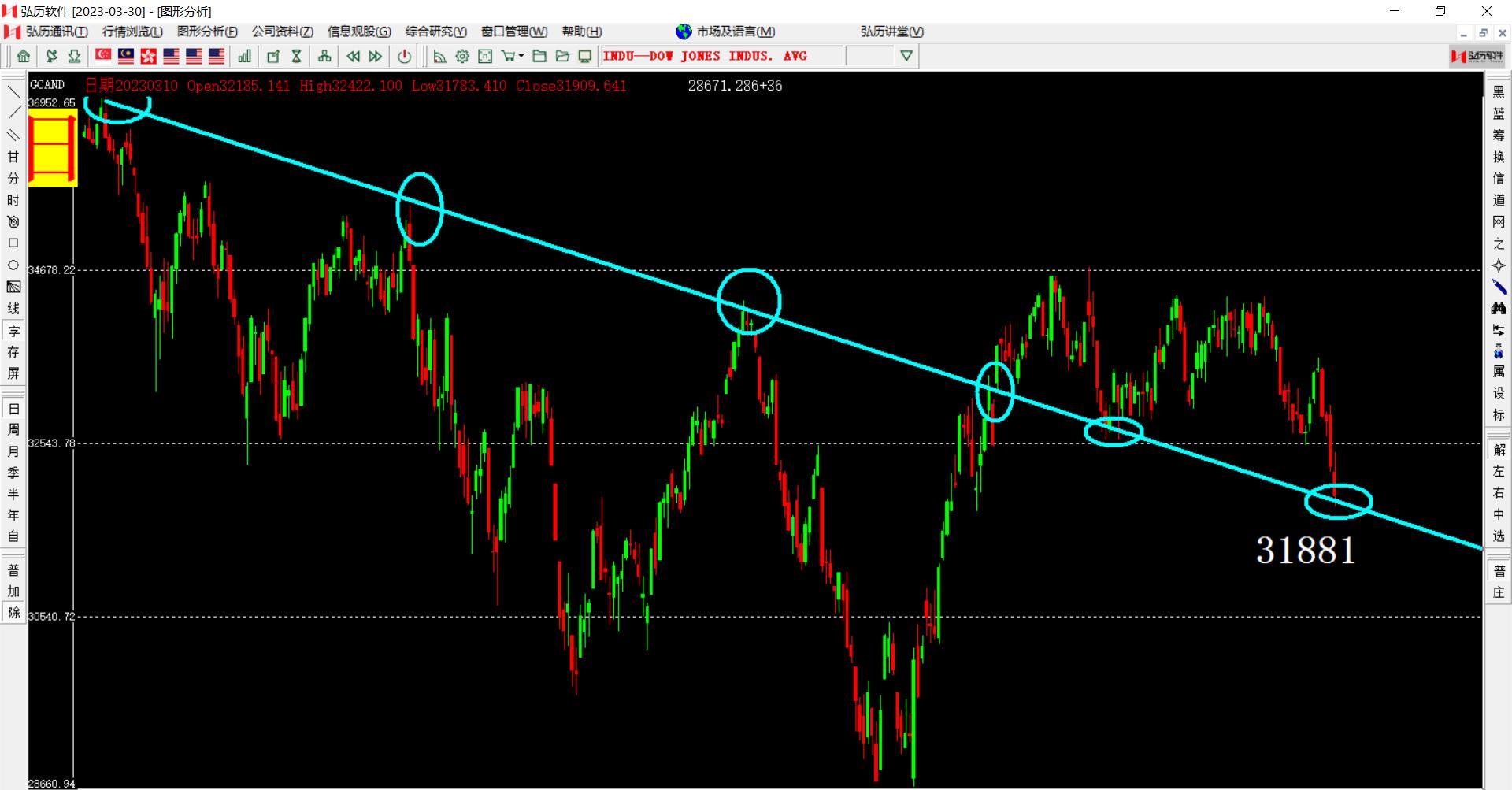Click the open folder toolbar icon
Screen dimensions: 1512x790
(x=562, y=56)
